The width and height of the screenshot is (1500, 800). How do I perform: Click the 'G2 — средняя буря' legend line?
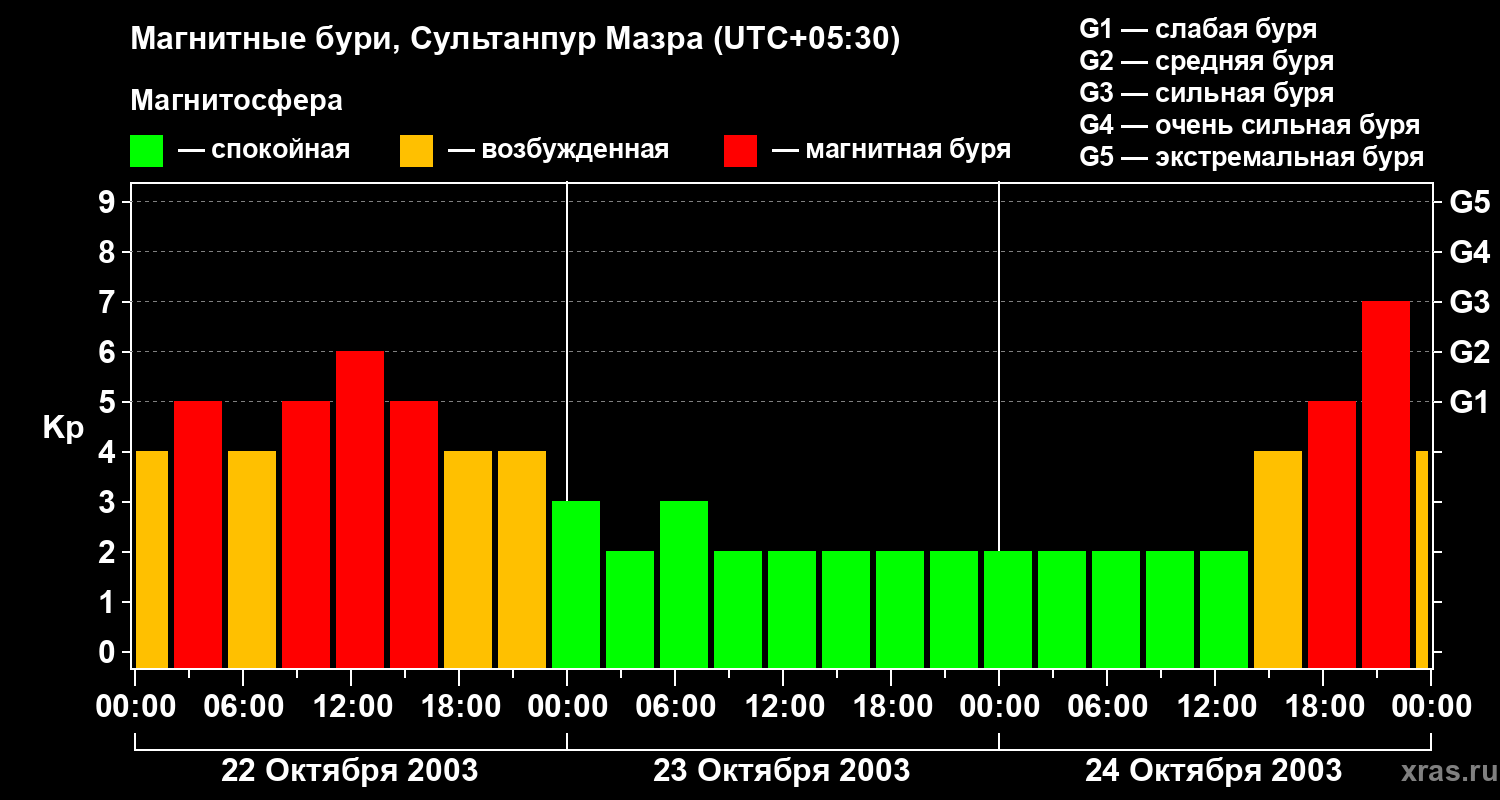click(1207, 61)
